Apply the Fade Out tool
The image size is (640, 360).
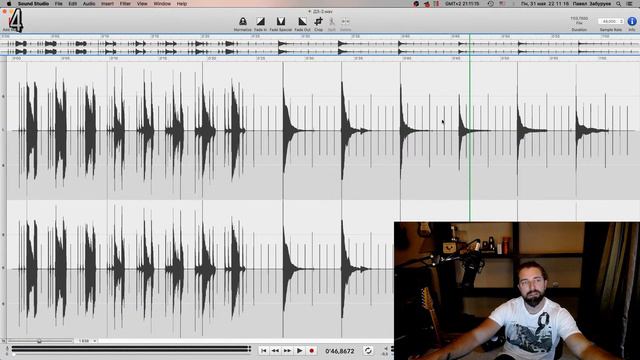[x=302, y=24]
